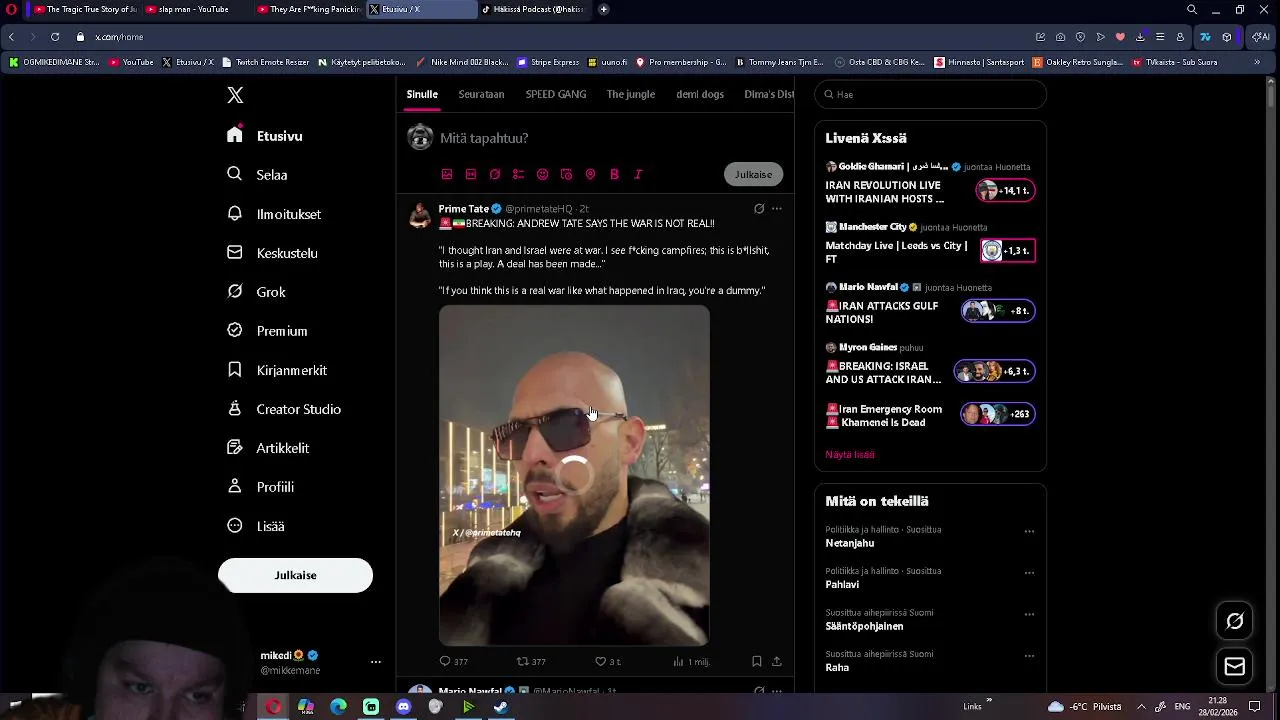
Task: Click Näytä lisää under live spaces
Action: click(850, 454)
